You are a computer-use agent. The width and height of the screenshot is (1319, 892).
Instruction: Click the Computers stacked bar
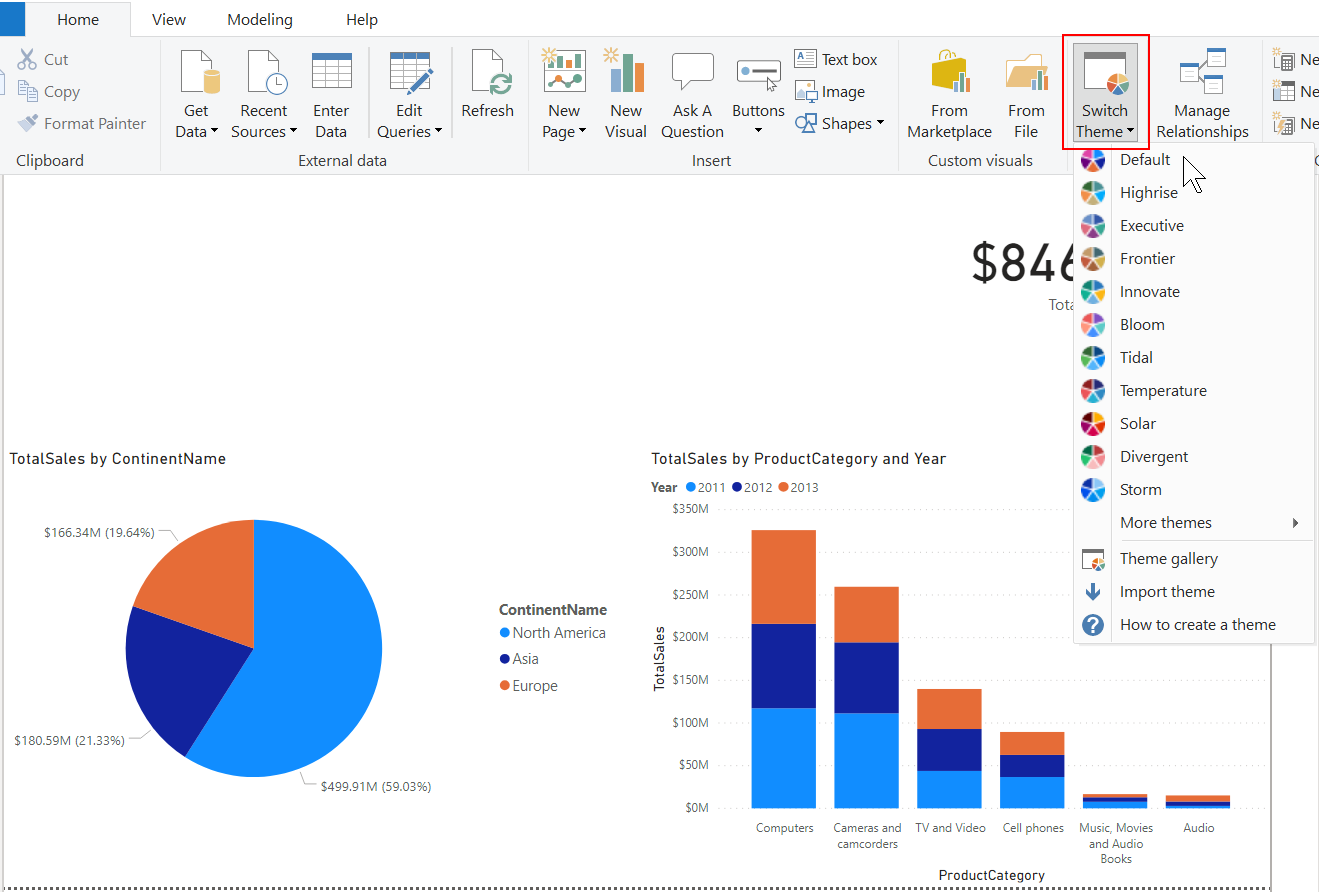tap(784, 668)
